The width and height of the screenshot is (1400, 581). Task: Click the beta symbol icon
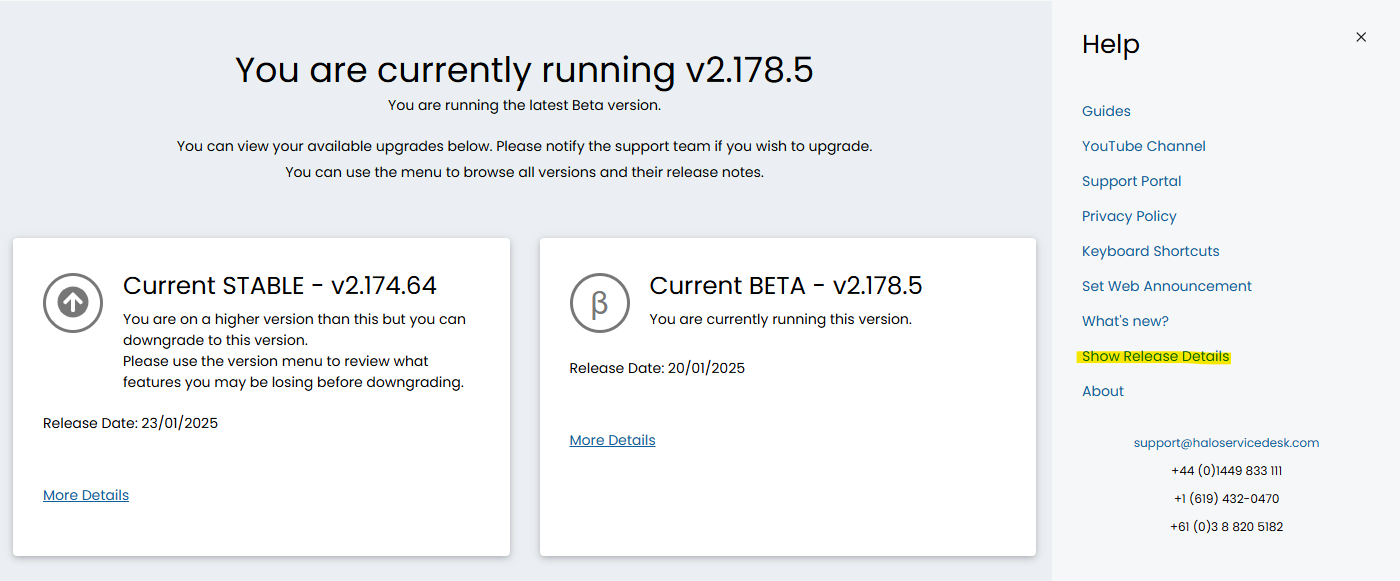tap(600, 303)
